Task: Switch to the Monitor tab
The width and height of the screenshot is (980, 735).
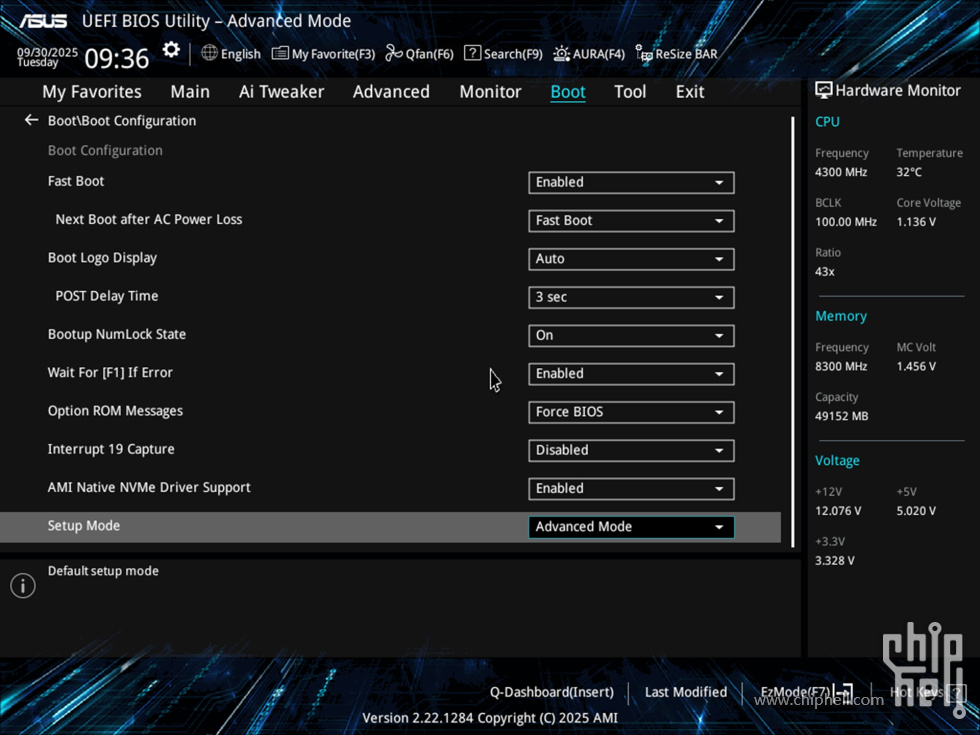Action: (490, 91)
